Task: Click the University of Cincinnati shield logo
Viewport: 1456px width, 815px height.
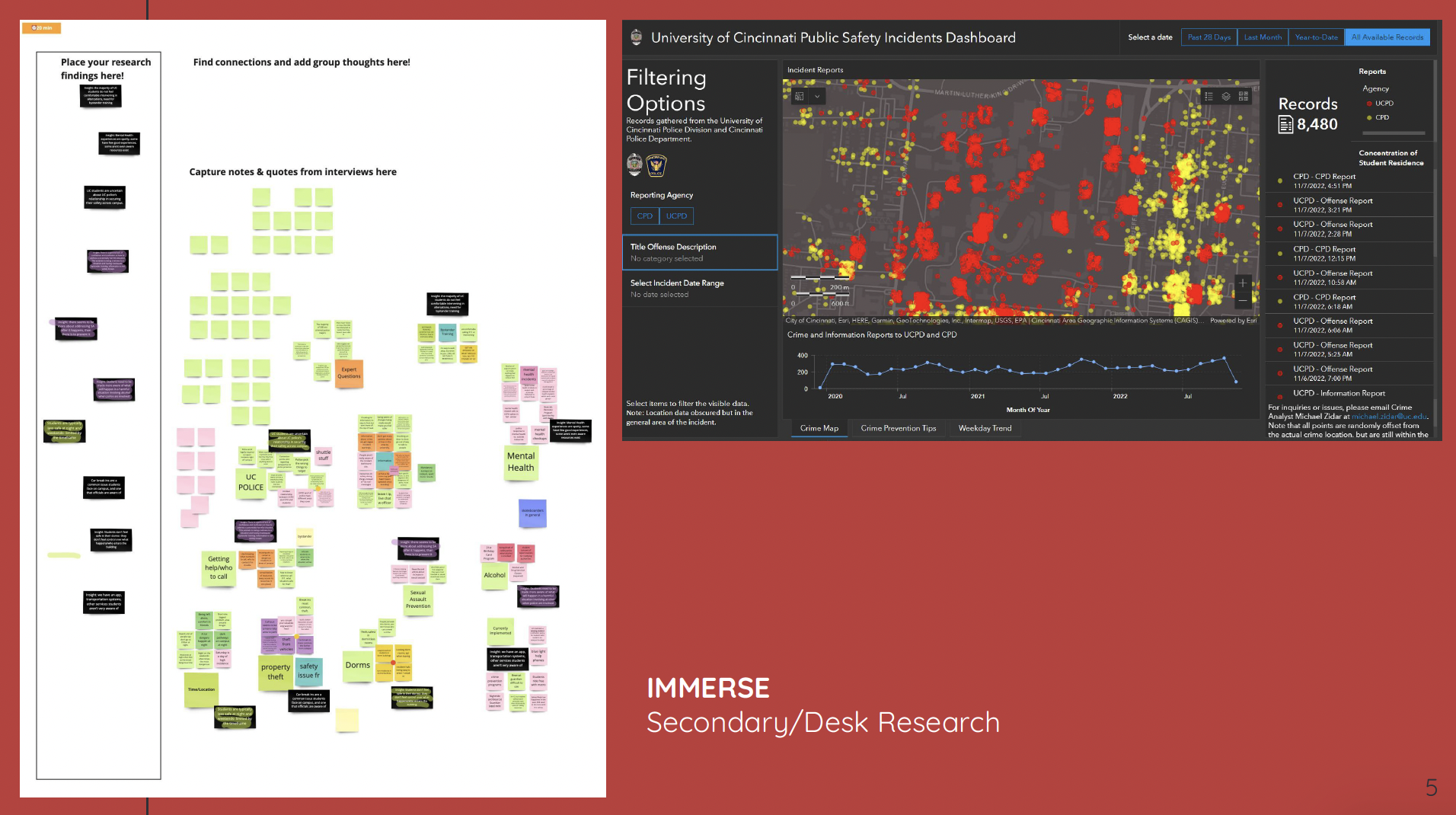Action: (637, 37)
